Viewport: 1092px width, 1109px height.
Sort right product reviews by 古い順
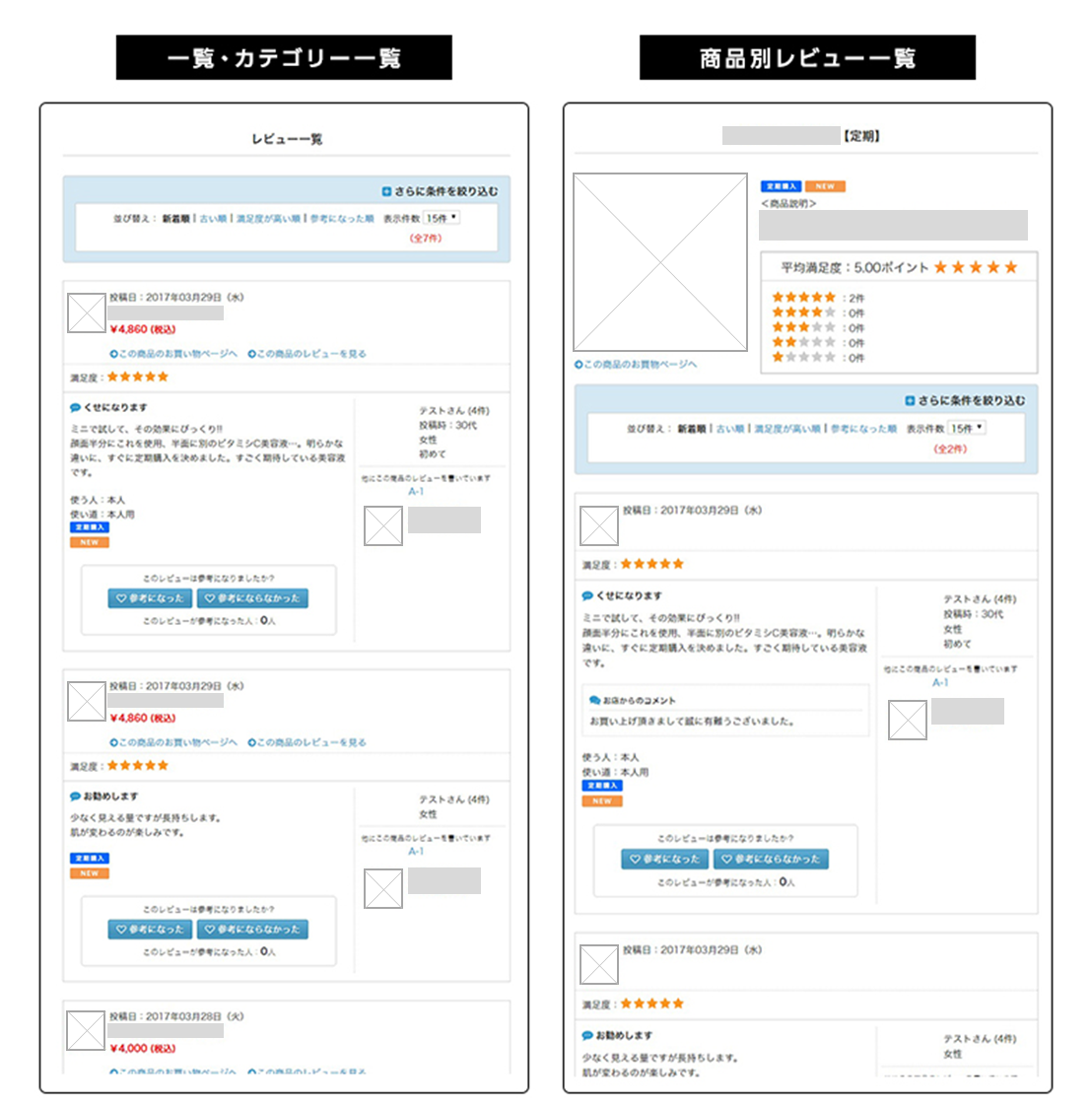click(x=730, y=429)
